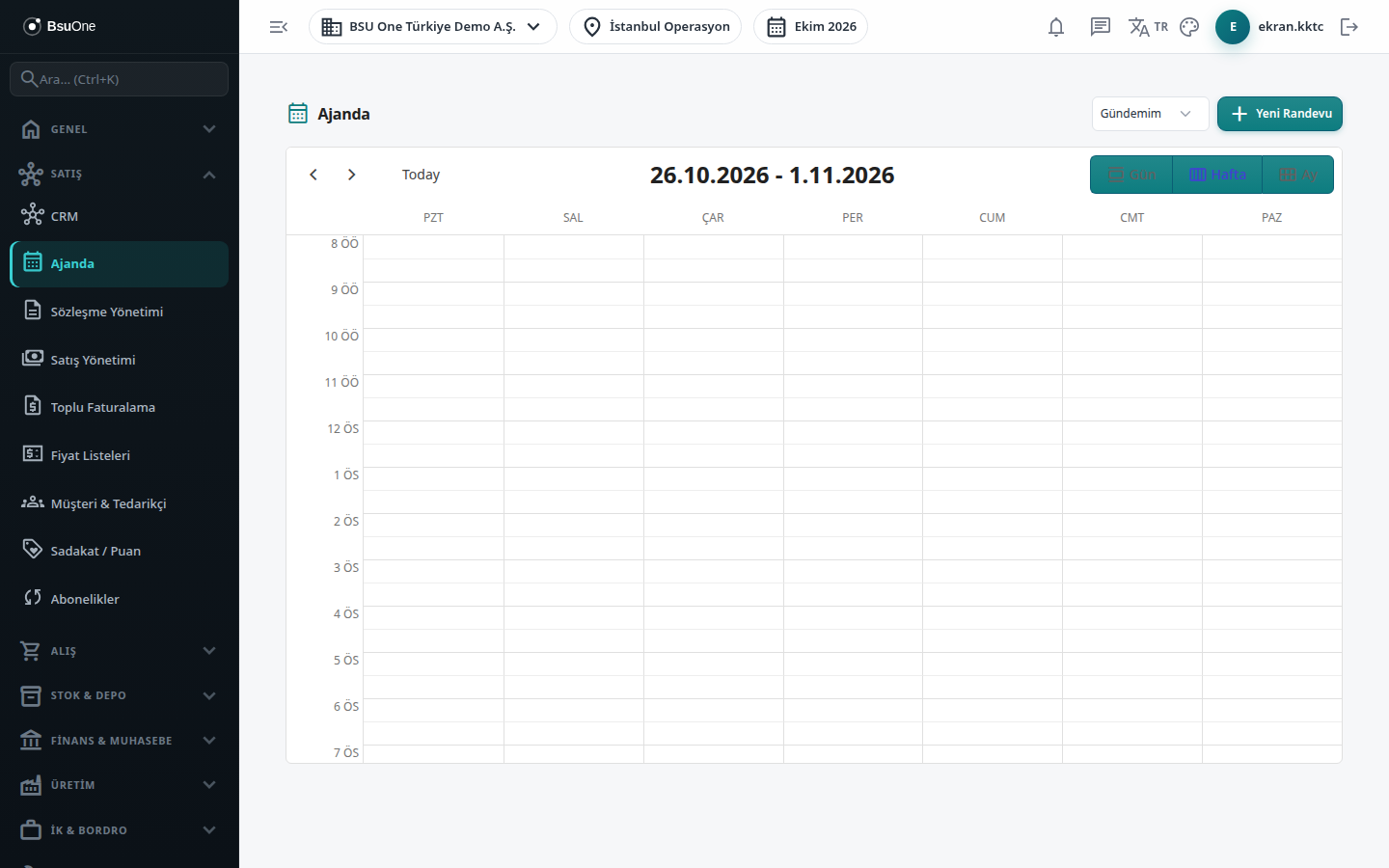Change language via the TR translate icon

pos(1148,27)
